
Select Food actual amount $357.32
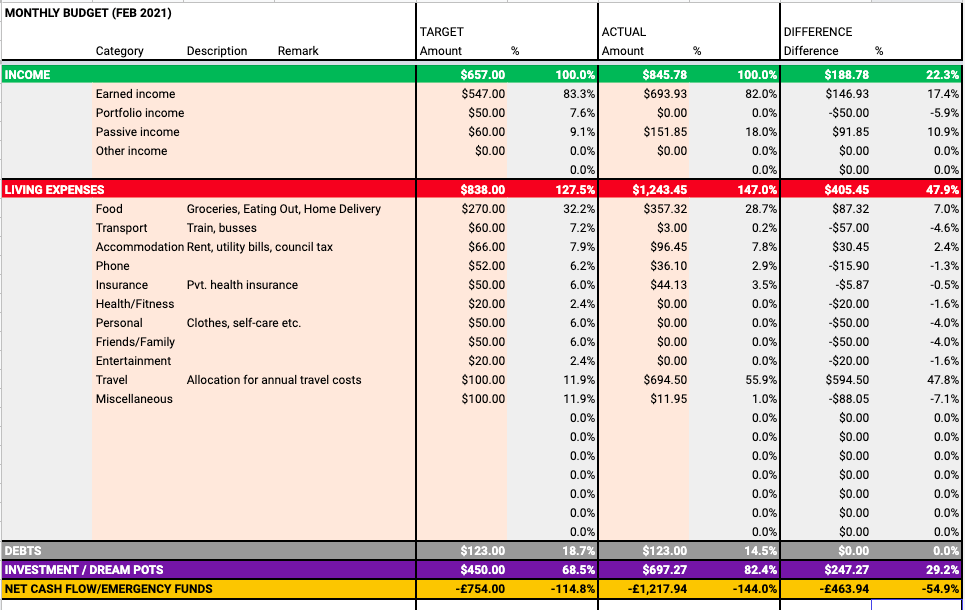point(665,209)
